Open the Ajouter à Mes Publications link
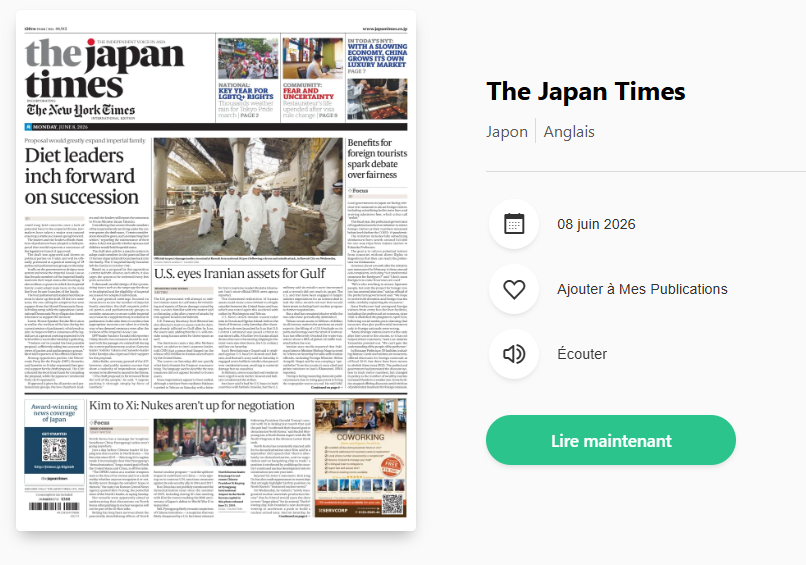 tap(642, 289)
